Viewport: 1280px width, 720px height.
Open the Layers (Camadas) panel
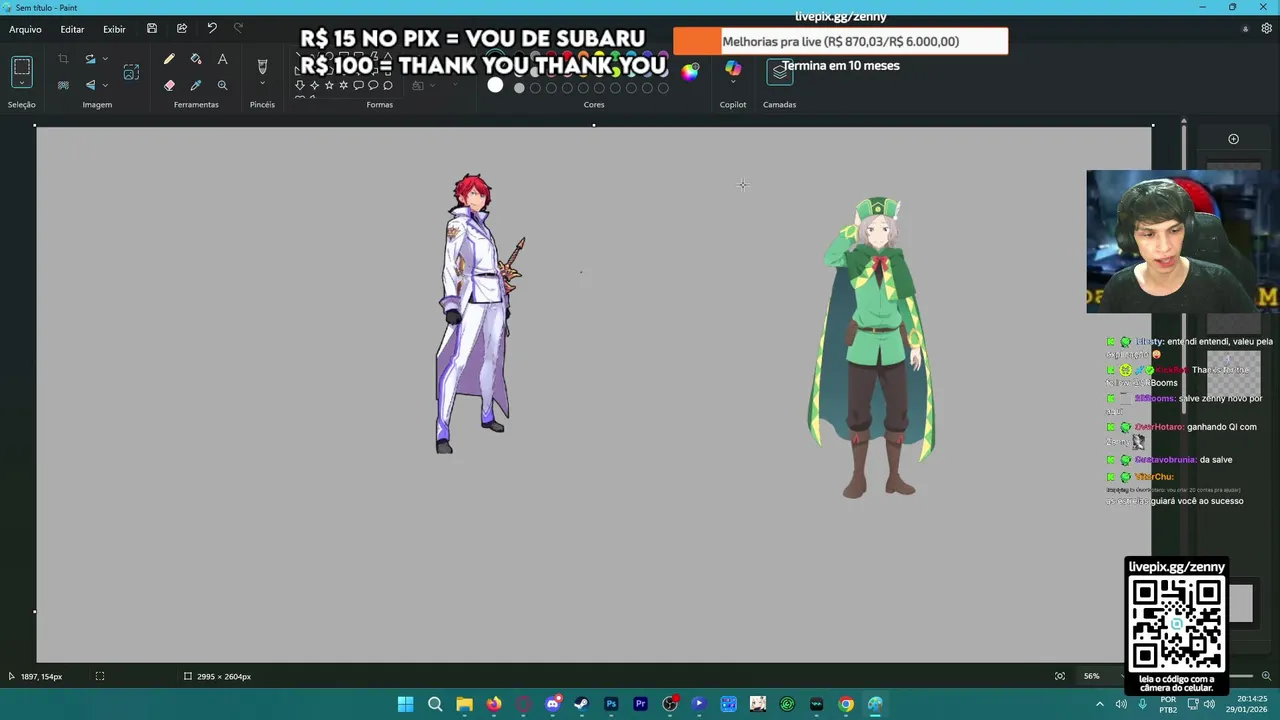pyautogui.click(x=780, y=72)
